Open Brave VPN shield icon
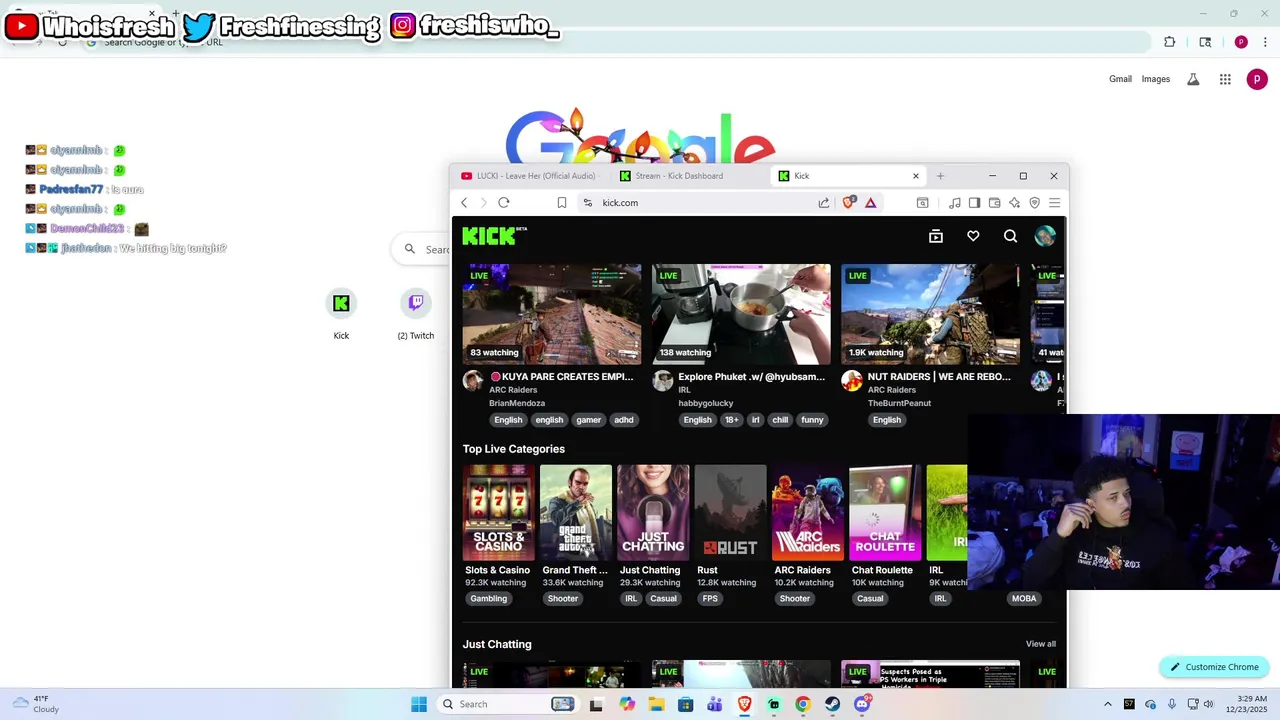This screenshot has height=720, width=1280. click(1034, 203)
